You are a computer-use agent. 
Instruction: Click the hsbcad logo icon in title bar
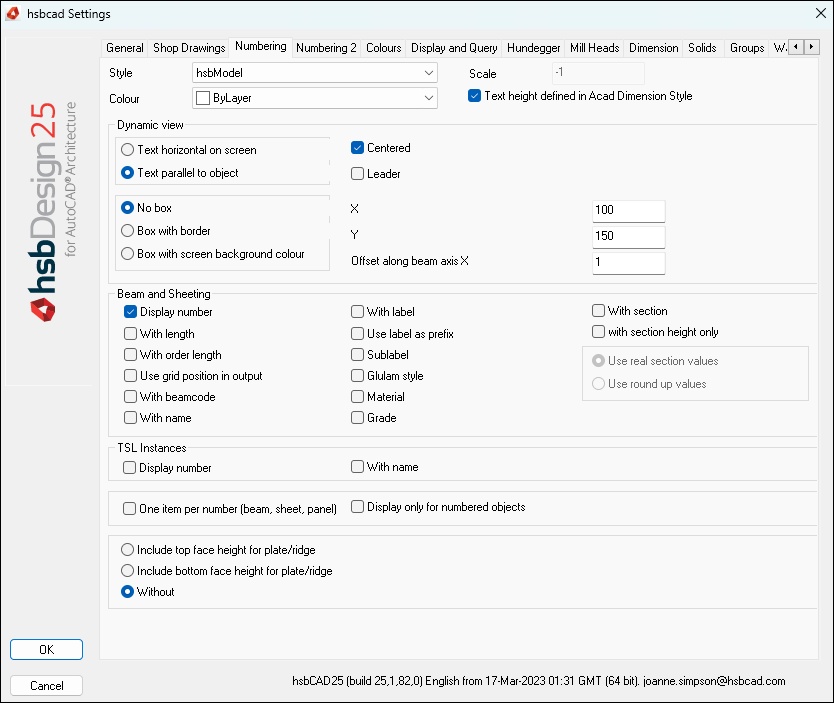coord(13,13)
